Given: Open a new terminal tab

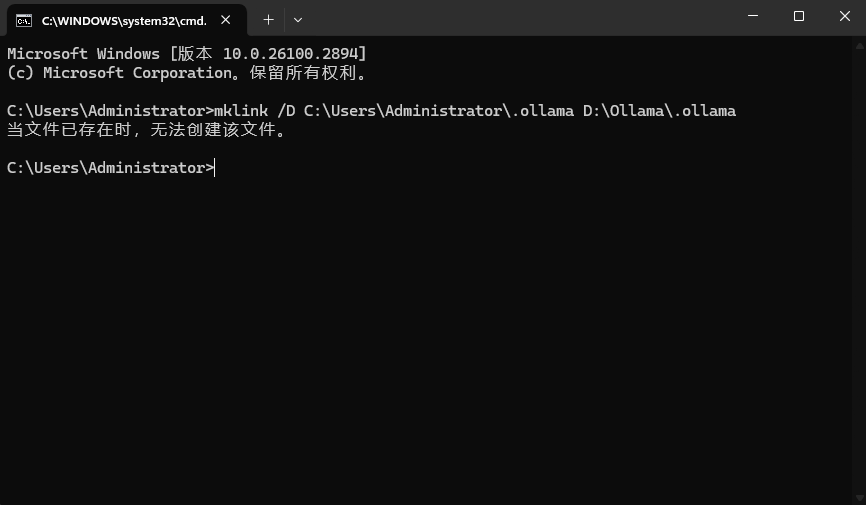Looking at the screenshot, I should click(268, 20).
